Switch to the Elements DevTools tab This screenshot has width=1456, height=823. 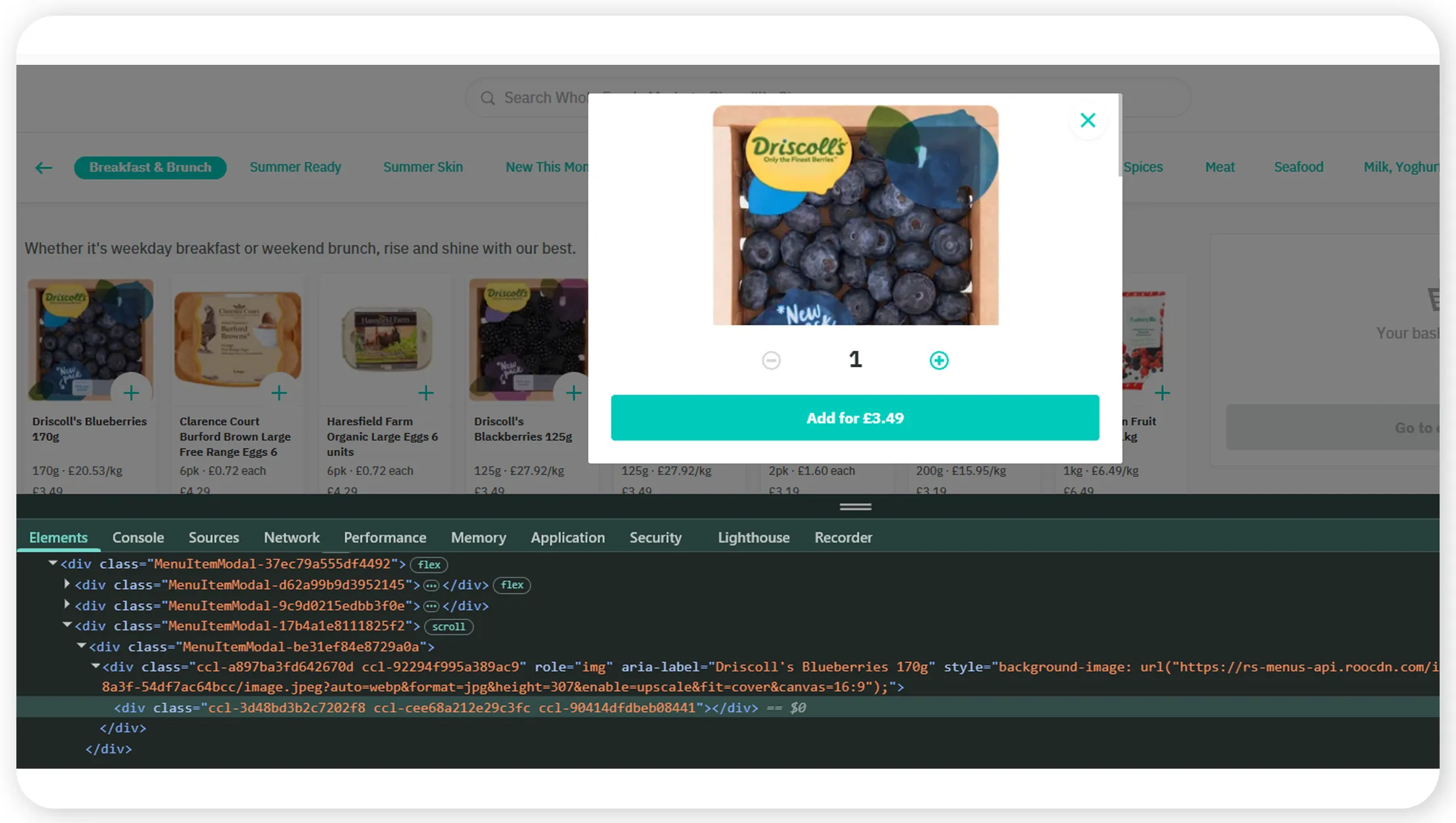[x=58, y=538]
